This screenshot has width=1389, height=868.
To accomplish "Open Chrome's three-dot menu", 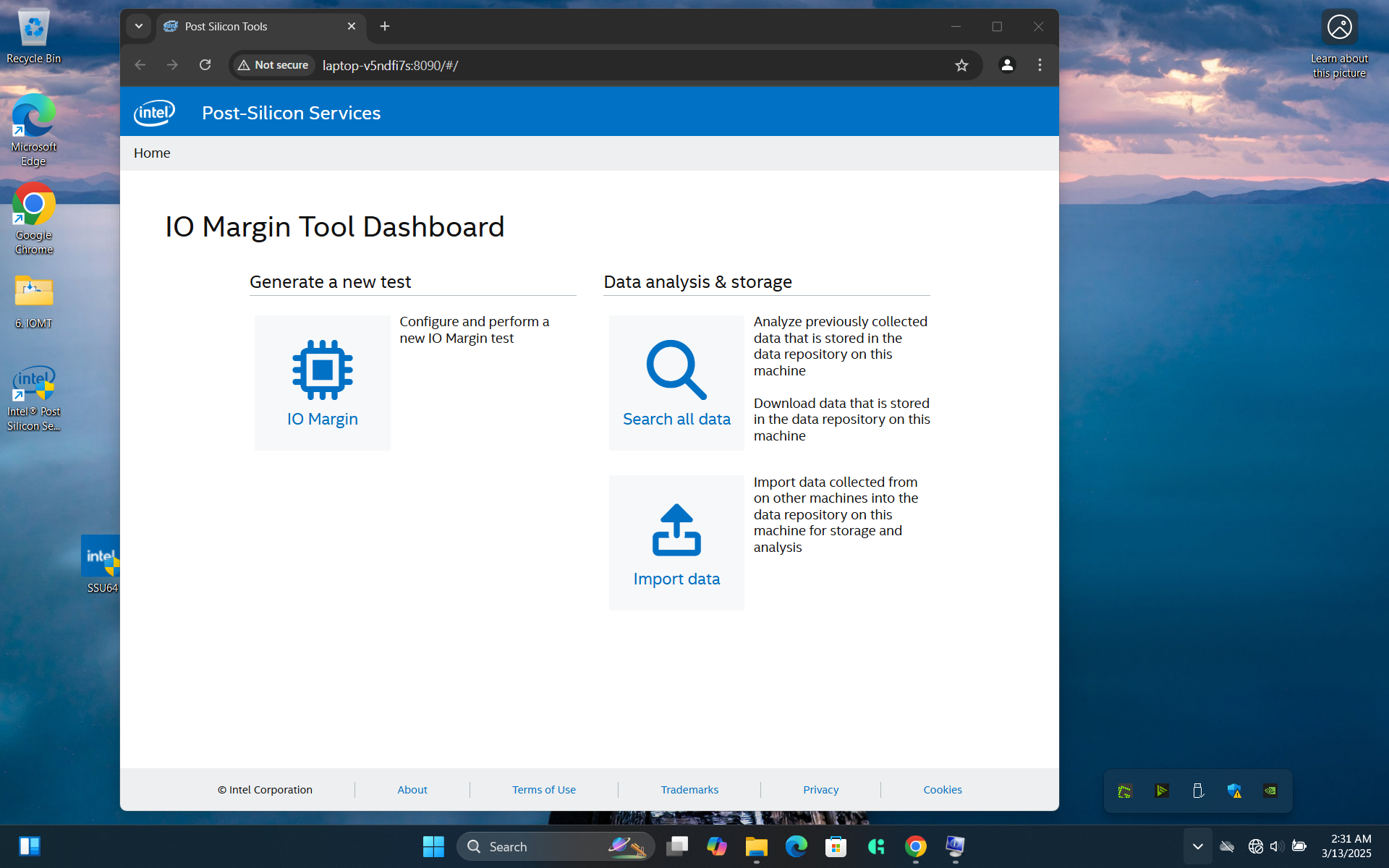I will (x=1040, y=65).
